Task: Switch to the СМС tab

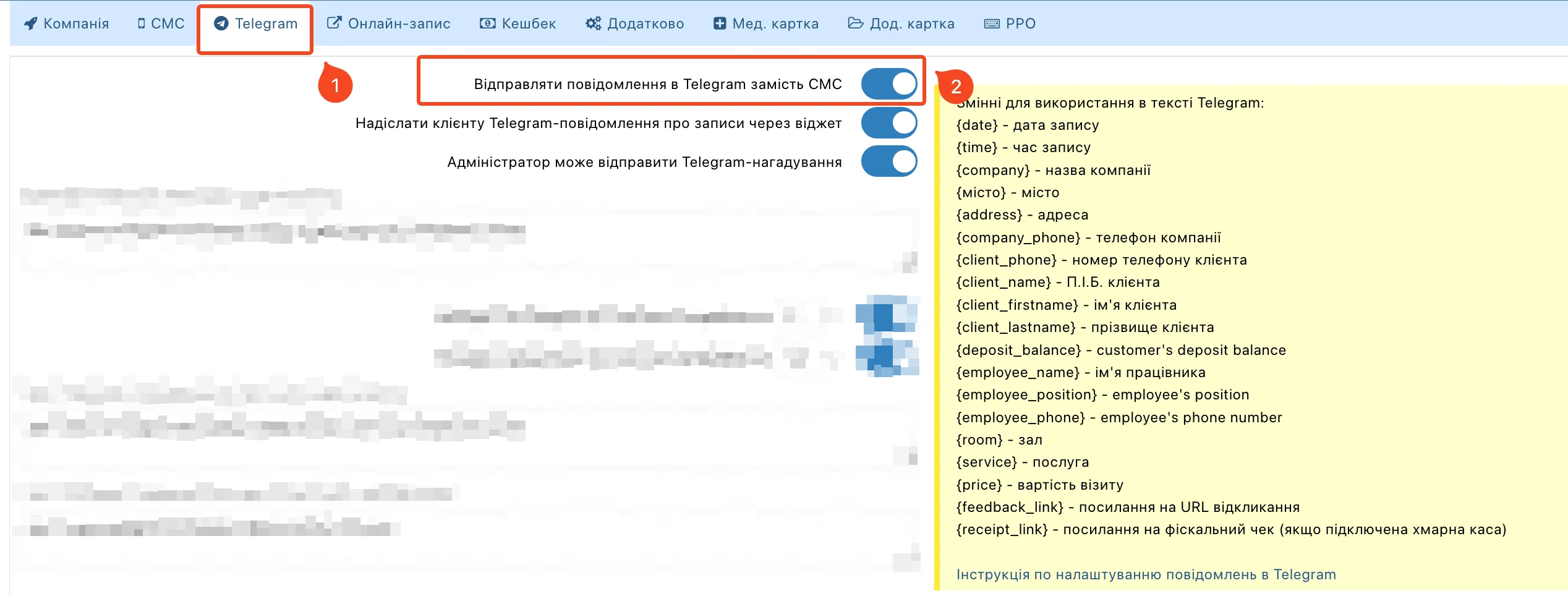Action: tap(161, 23)
